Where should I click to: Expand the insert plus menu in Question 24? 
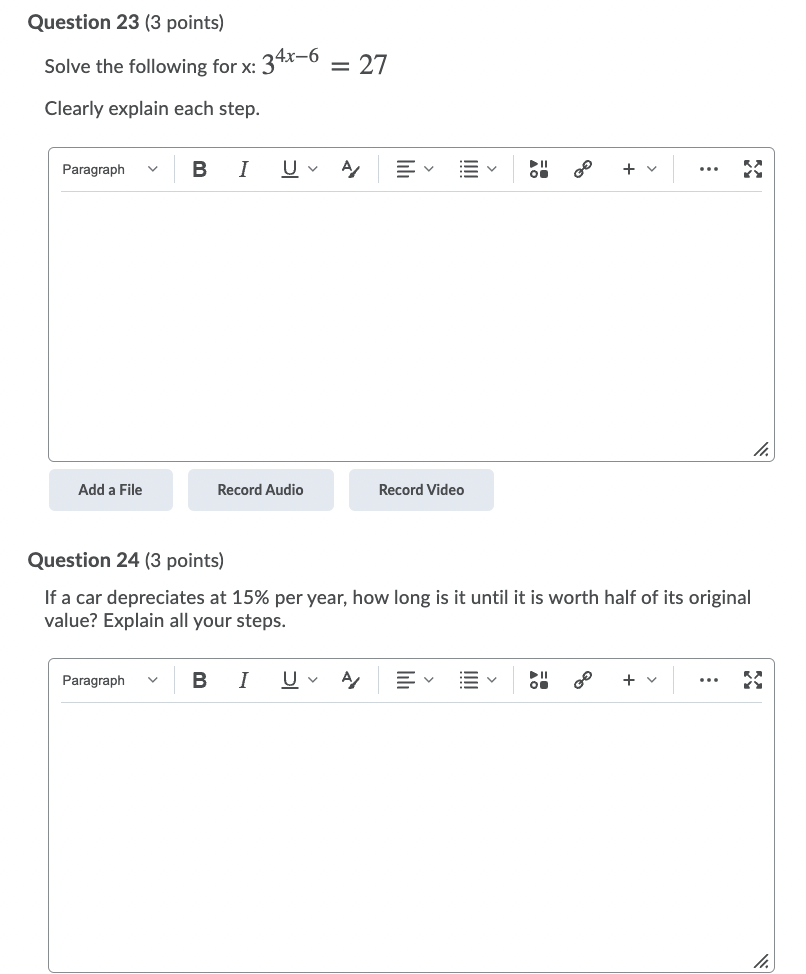[639, 680]
